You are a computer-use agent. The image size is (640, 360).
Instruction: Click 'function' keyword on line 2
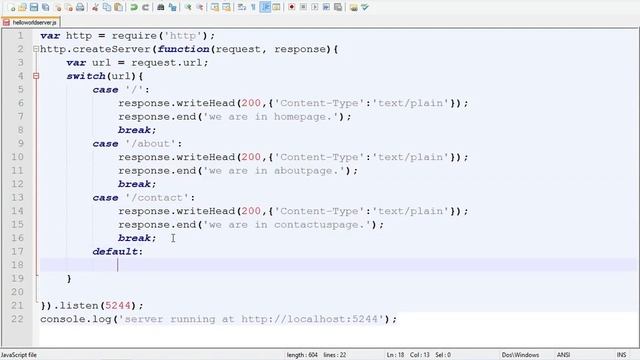pyautogui.click(x=183, y=49)
